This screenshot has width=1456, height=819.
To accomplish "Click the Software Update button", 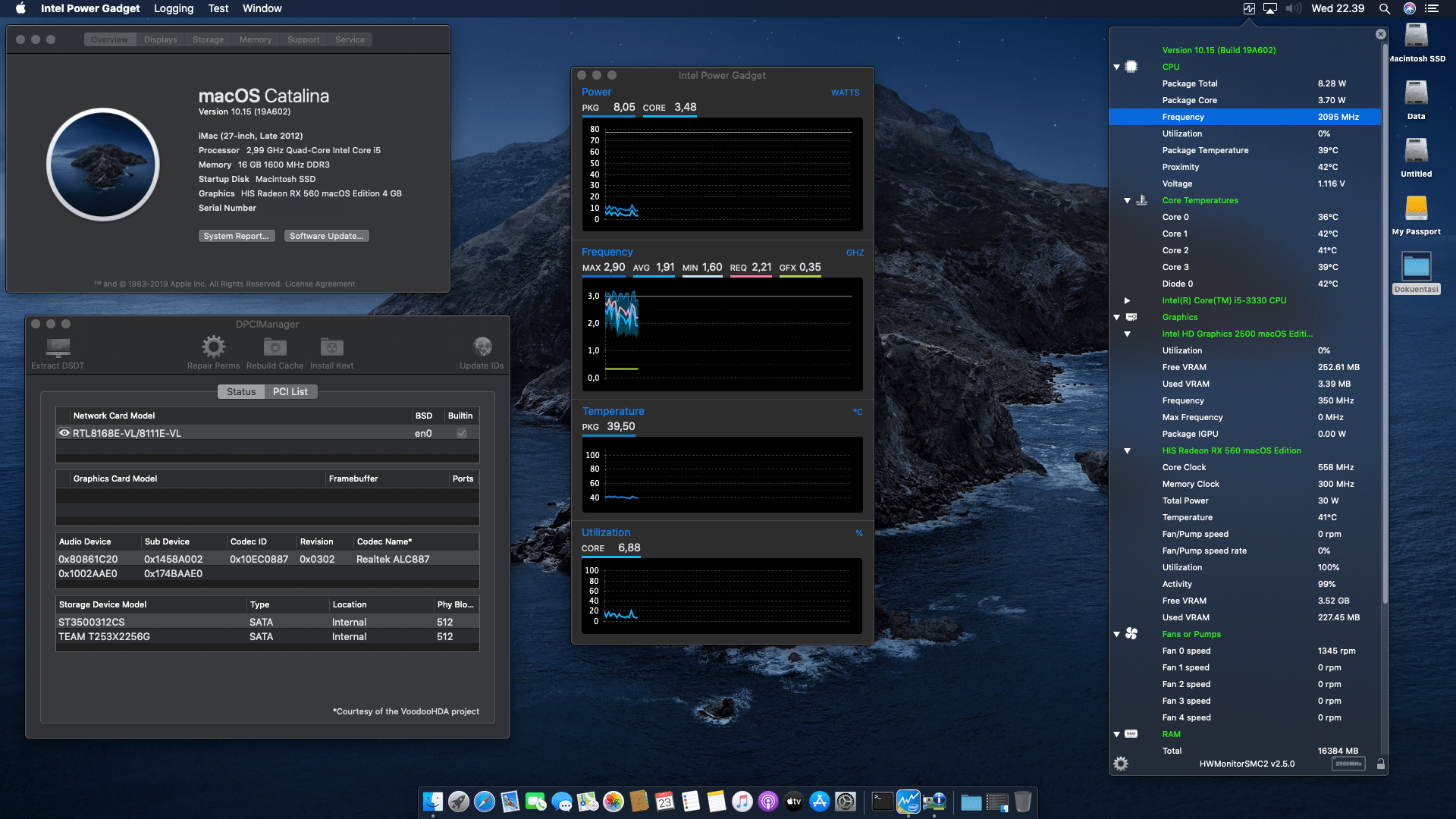I will click(326, 236).
